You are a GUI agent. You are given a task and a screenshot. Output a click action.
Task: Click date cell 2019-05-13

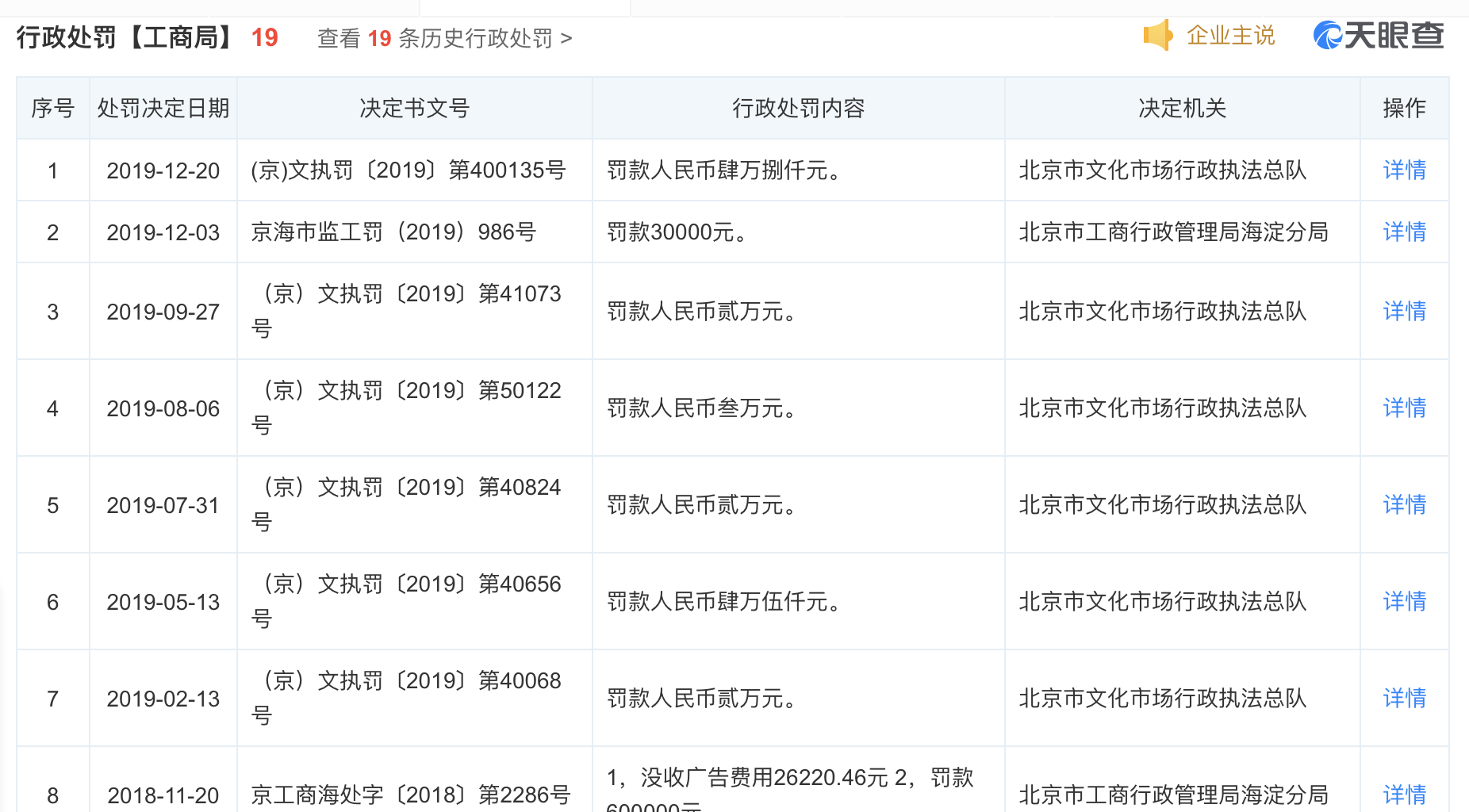(163, 602)
